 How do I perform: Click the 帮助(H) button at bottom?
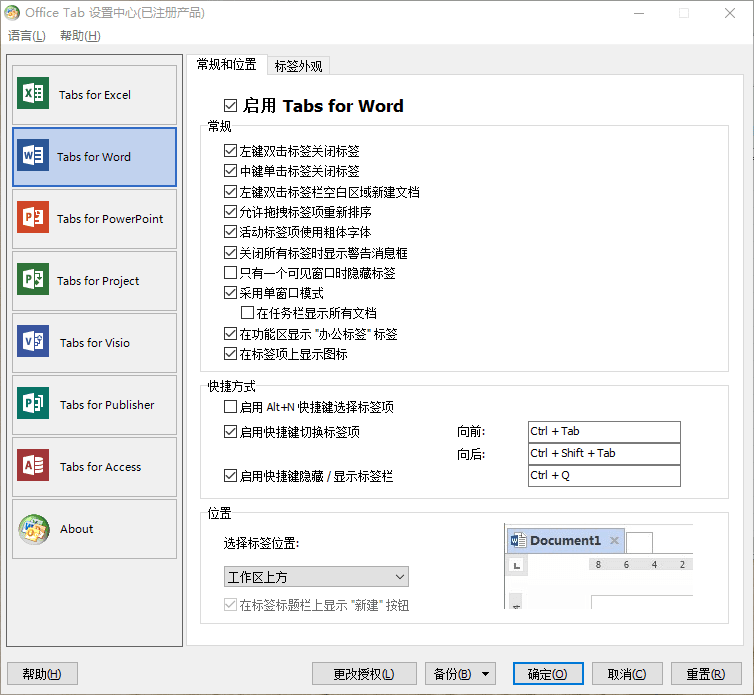42,674
